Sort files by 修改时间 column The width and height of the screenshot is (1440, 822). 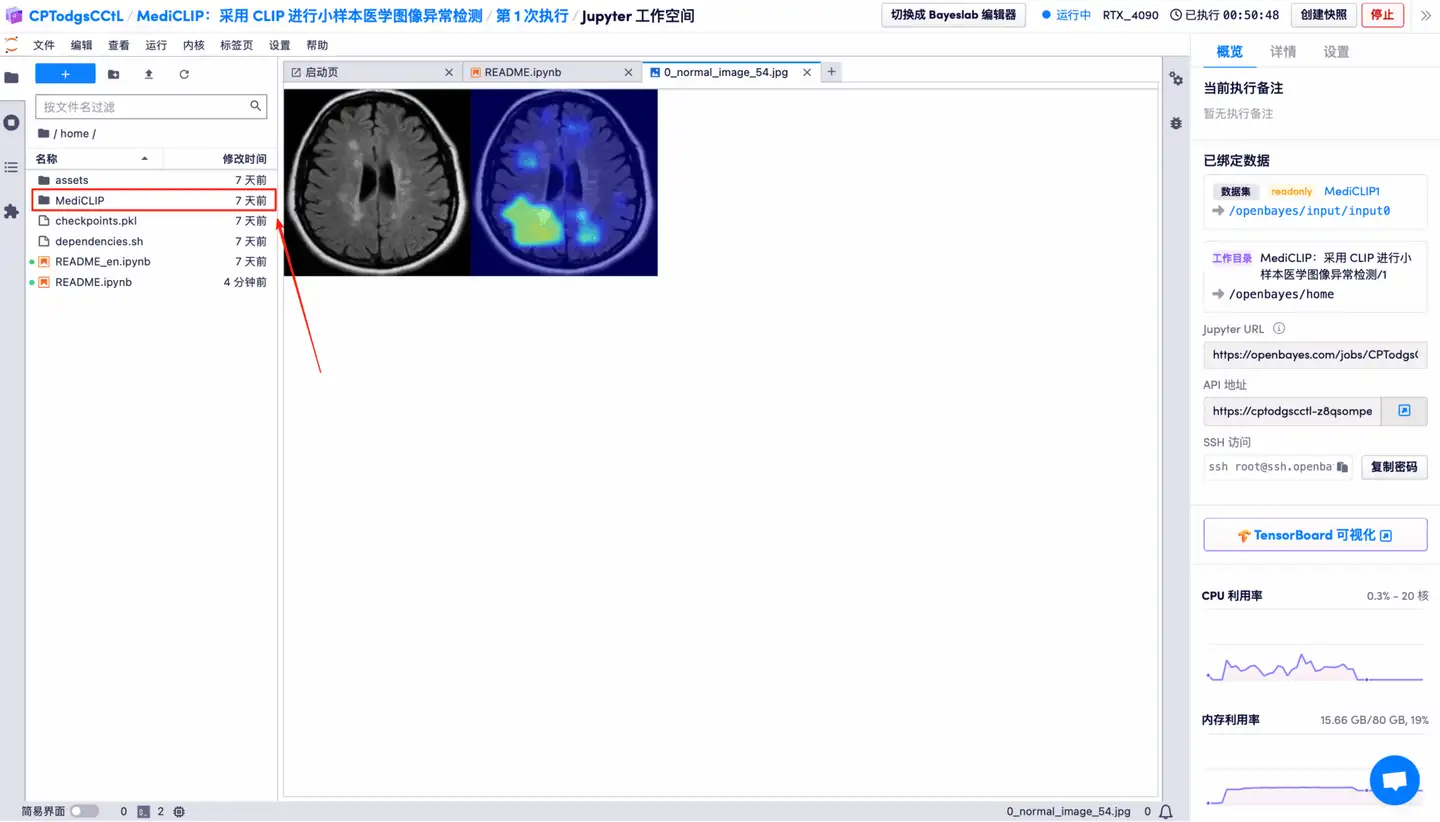220,159
